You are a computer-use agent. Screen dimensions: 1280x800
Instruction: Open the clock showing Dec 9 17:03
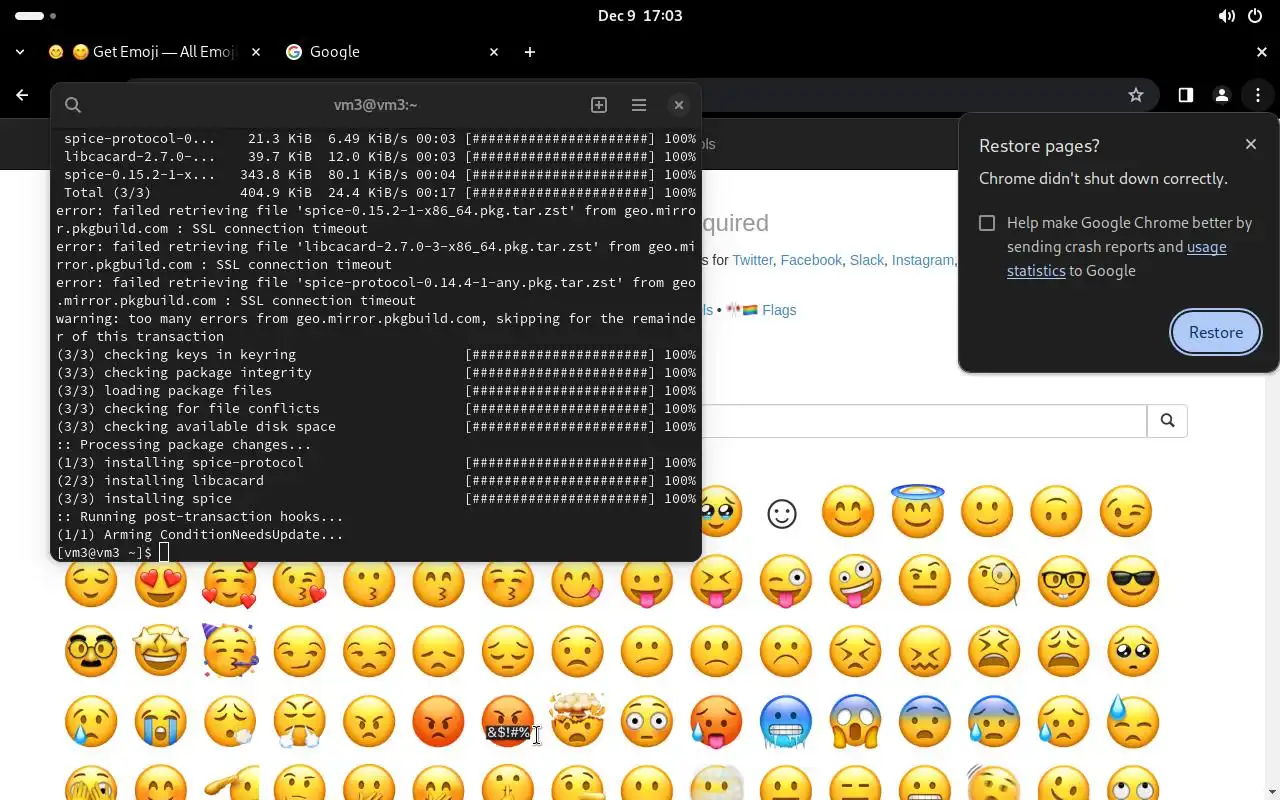(x=640, y=16)
